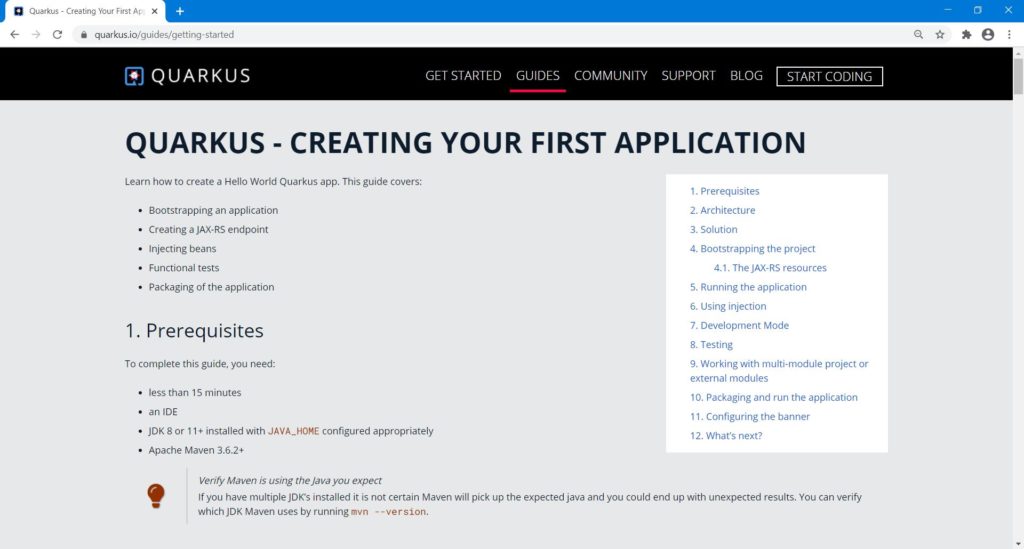Screen dimensions: 1024x549
Task: Jump to 2. Architecture in contents
Action: [x=722, y=210]
